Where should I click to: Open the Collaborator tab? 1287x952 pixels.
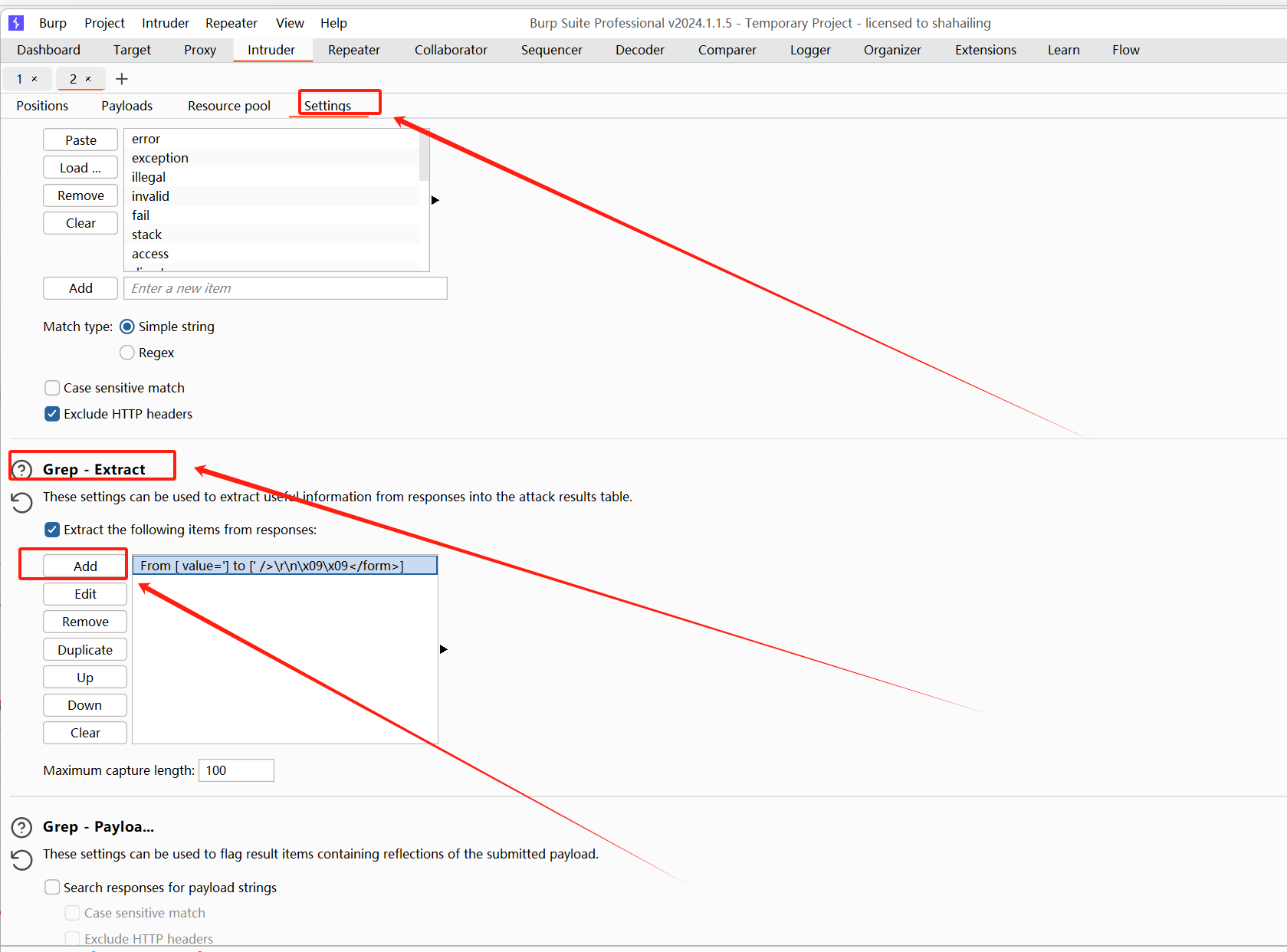pyautogui.click(x=451, y=50)
